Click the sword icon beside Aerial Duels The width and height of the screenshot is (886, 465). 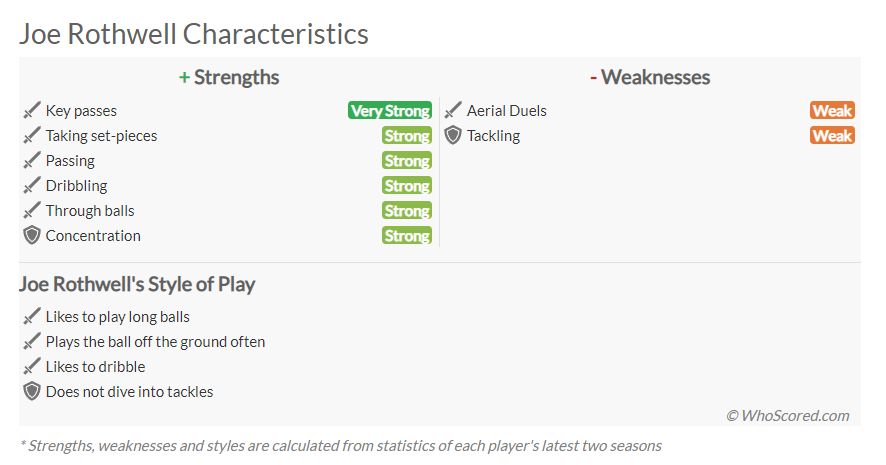[x=453, y=110]
